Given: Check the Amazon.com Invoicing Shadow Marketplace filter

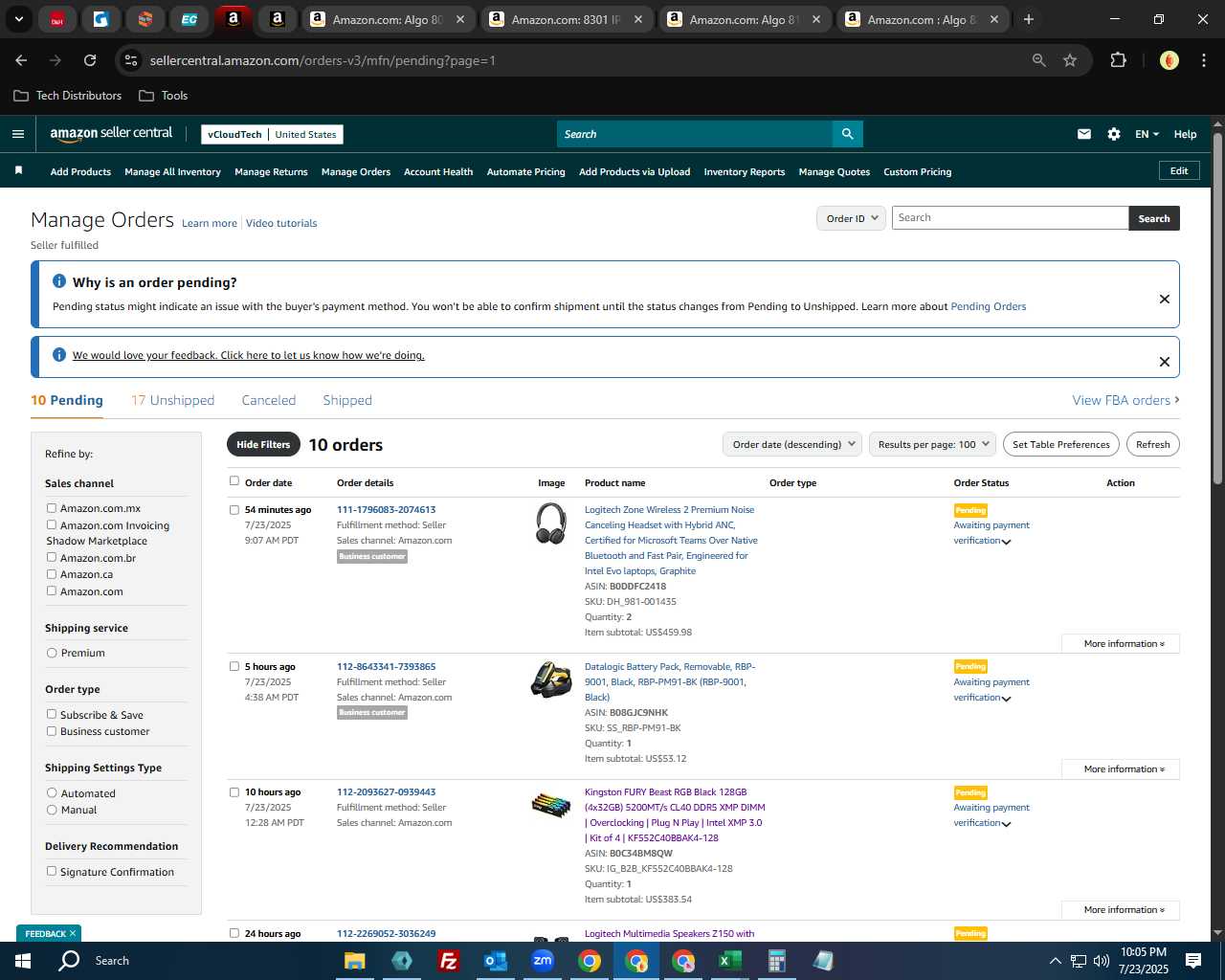Looking at the screenshot, I should [x=52, y=524].
